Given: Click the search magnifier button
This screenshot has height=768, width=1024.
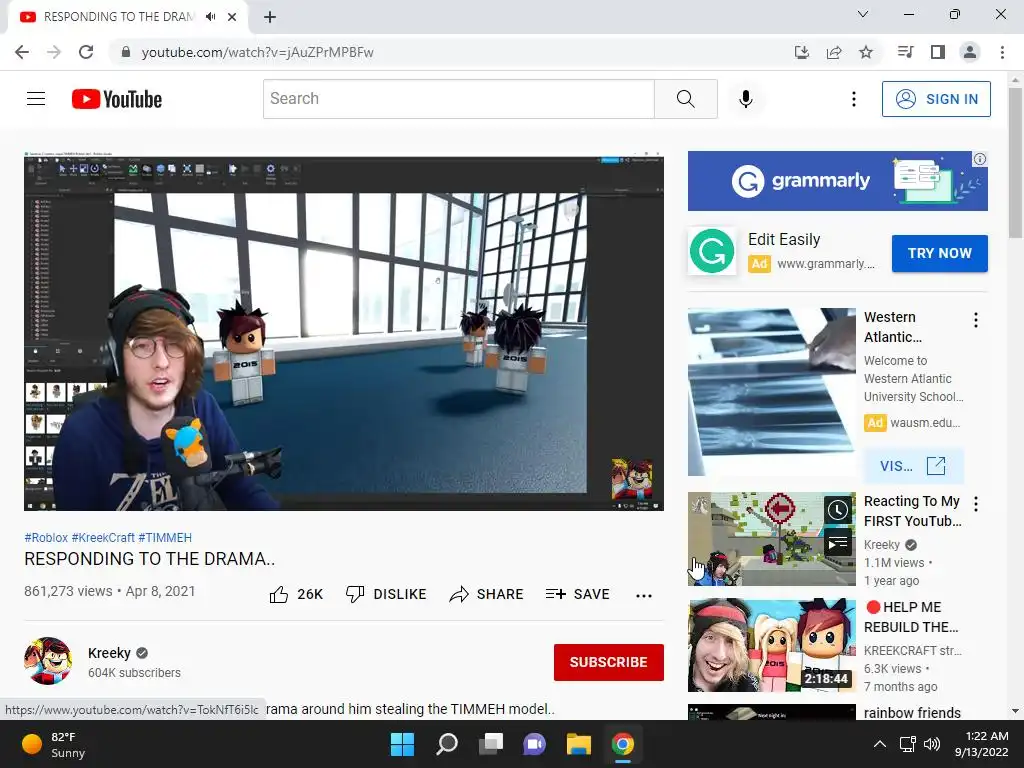Looking at the screenshot, I should (x=686, y=99).
